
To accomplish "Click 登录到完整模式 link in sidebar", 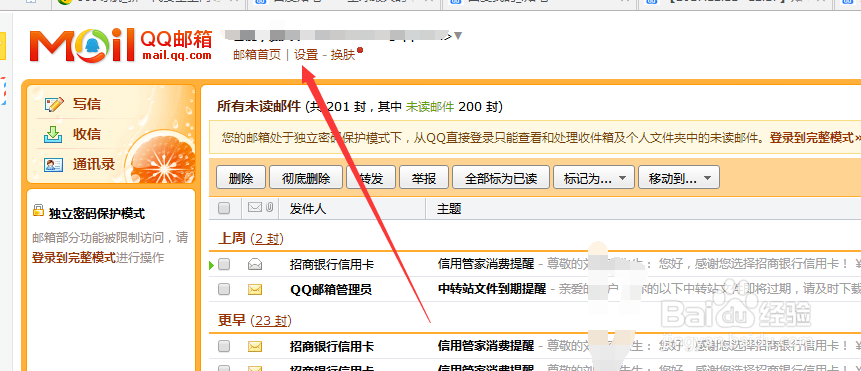I will click(x=74, y=257).
